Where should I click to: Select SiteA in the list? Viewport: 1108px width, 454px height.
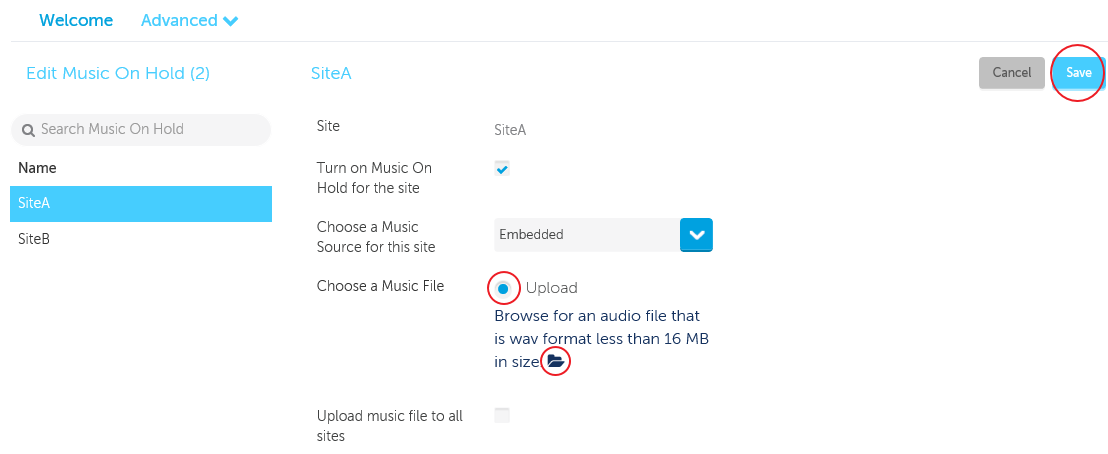(x=141, y=204)
